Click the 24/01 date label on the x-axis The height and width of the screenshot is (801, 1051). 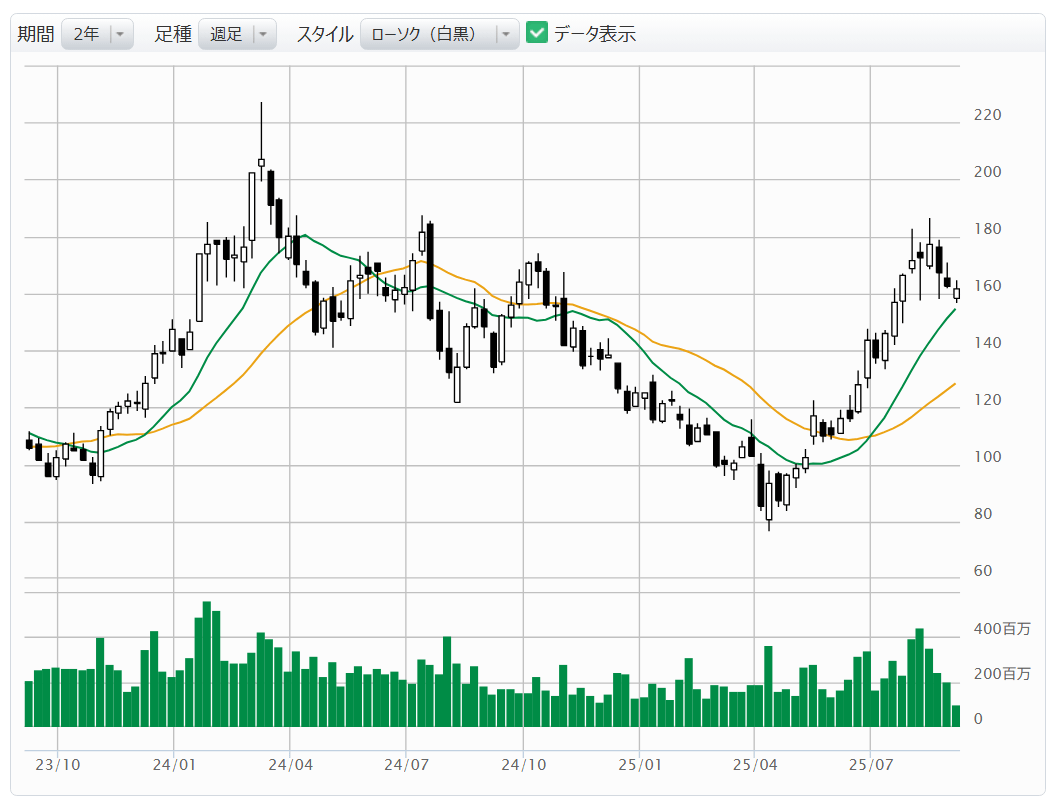pyautogui.click(x=173, y=764)
